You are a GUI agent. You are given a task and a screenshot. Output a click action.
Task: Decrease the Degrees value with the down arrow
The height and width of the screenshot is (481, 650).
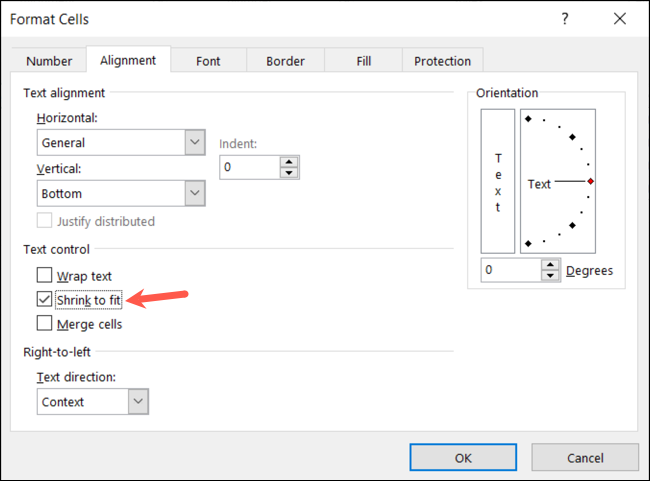(x=550, y=276)
